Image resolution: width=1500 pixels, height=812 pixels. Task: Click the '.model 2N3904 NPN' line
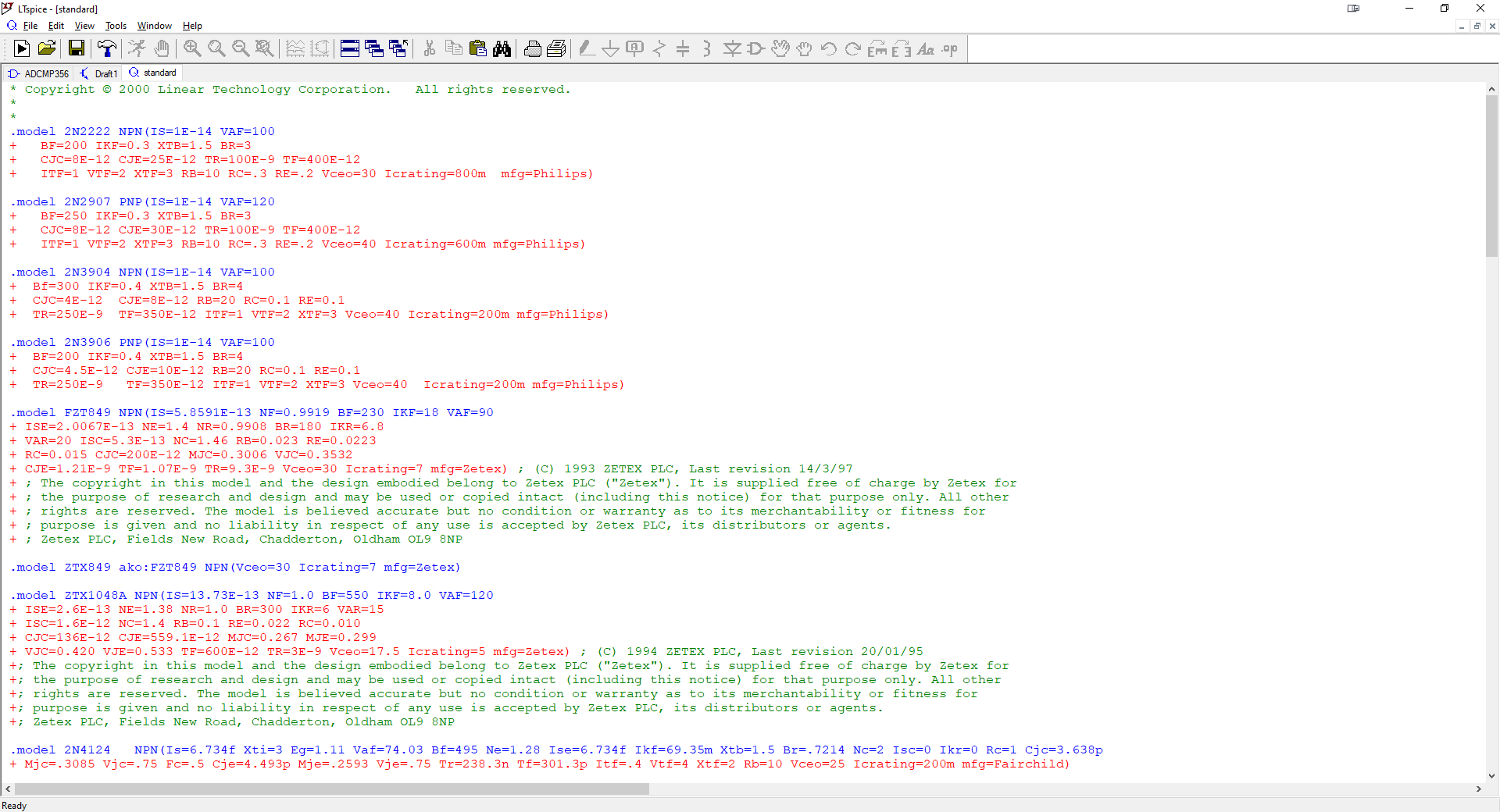pos(142,272)
